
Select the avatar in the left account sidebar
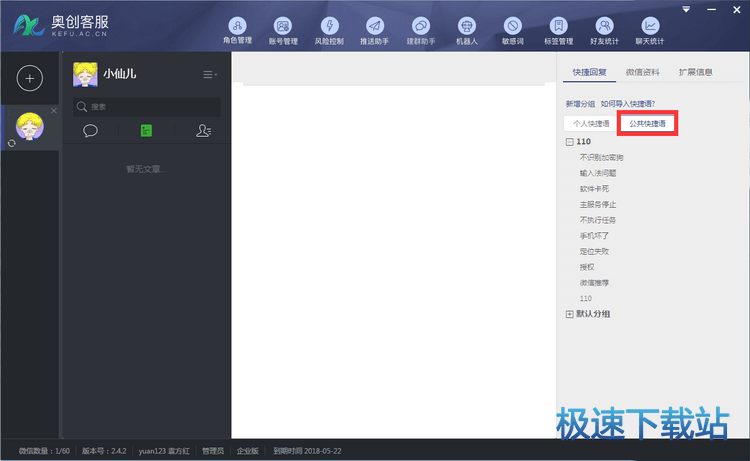tap(30, 126)
